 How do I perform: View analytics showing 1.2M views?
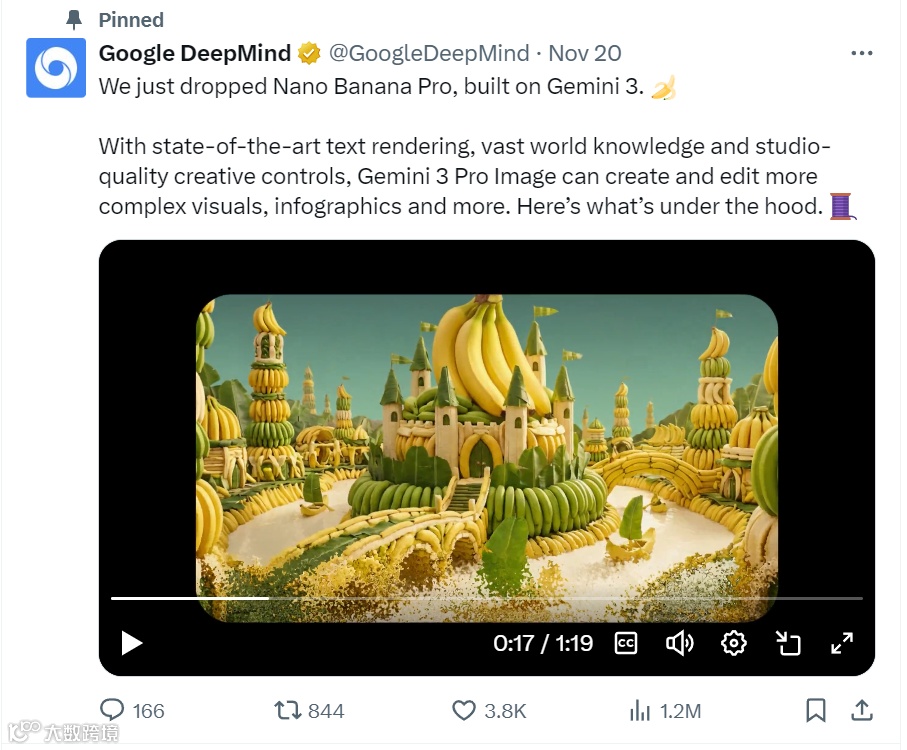coord(665,711)
